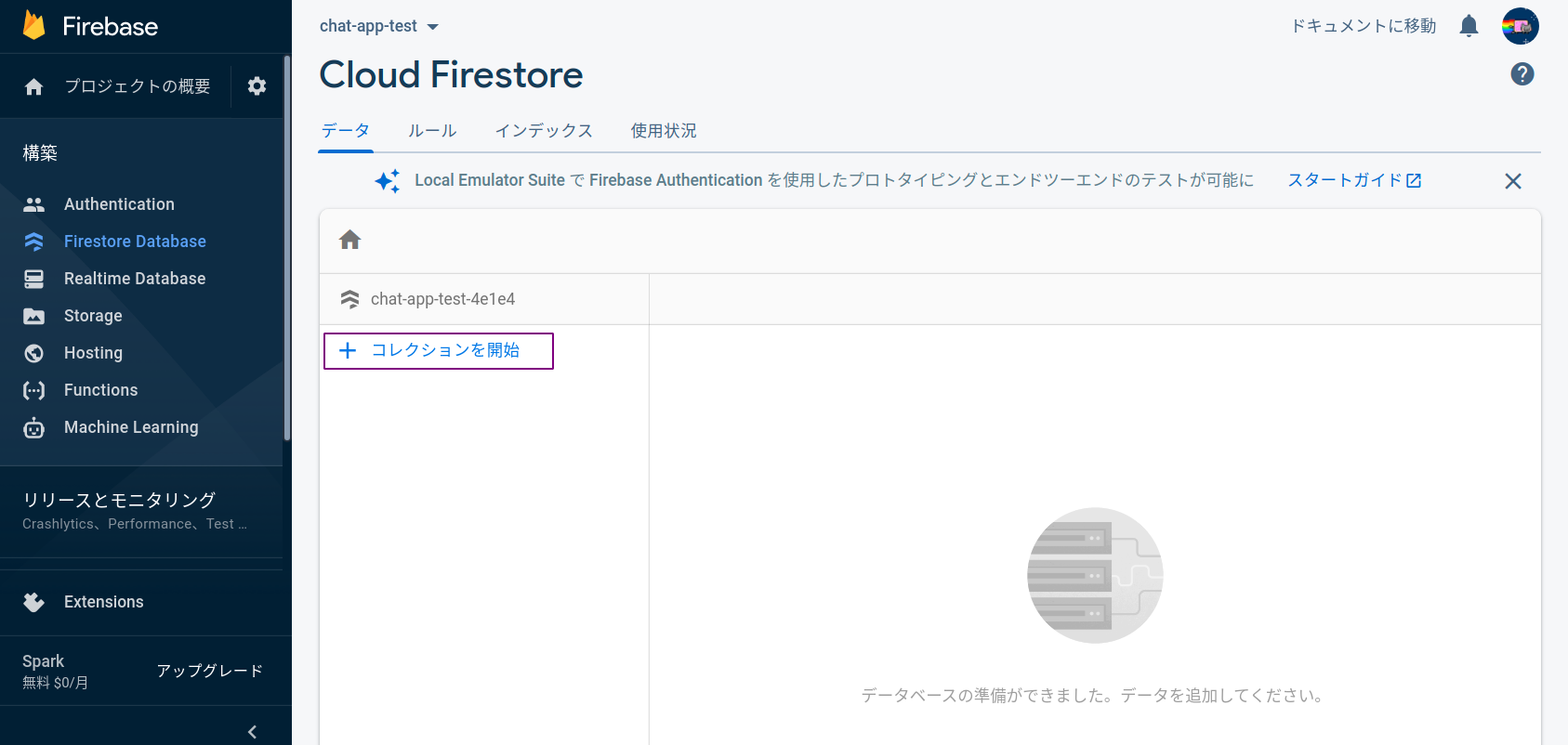Click データベースの準備ができました message
Viewport: 1568px width, 745px height.
coord(1094,696)
